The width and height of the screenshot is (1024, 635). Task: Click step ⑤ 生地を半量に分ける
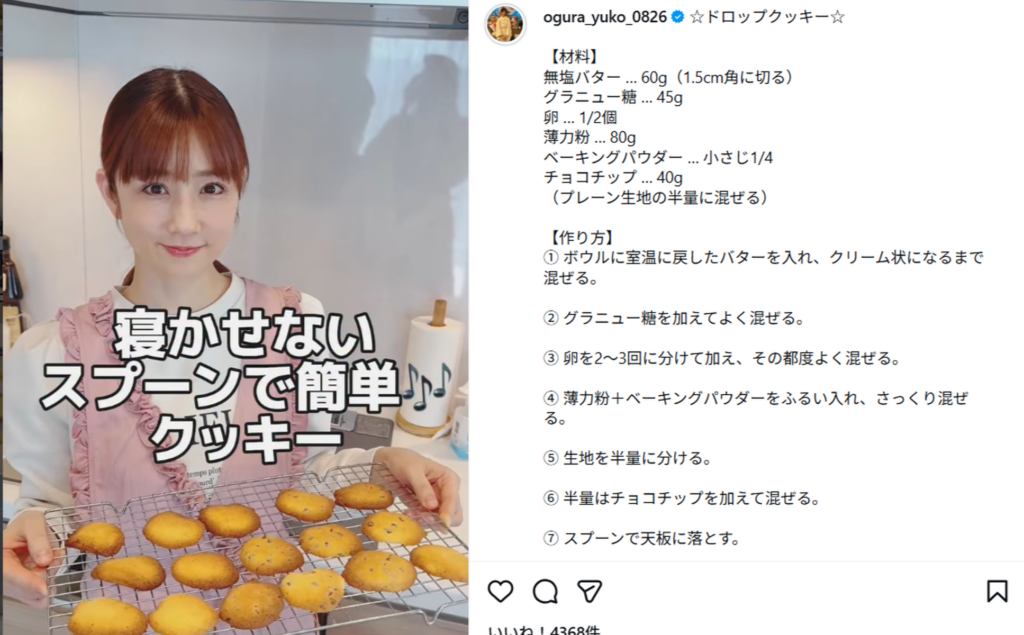point(628,458)
